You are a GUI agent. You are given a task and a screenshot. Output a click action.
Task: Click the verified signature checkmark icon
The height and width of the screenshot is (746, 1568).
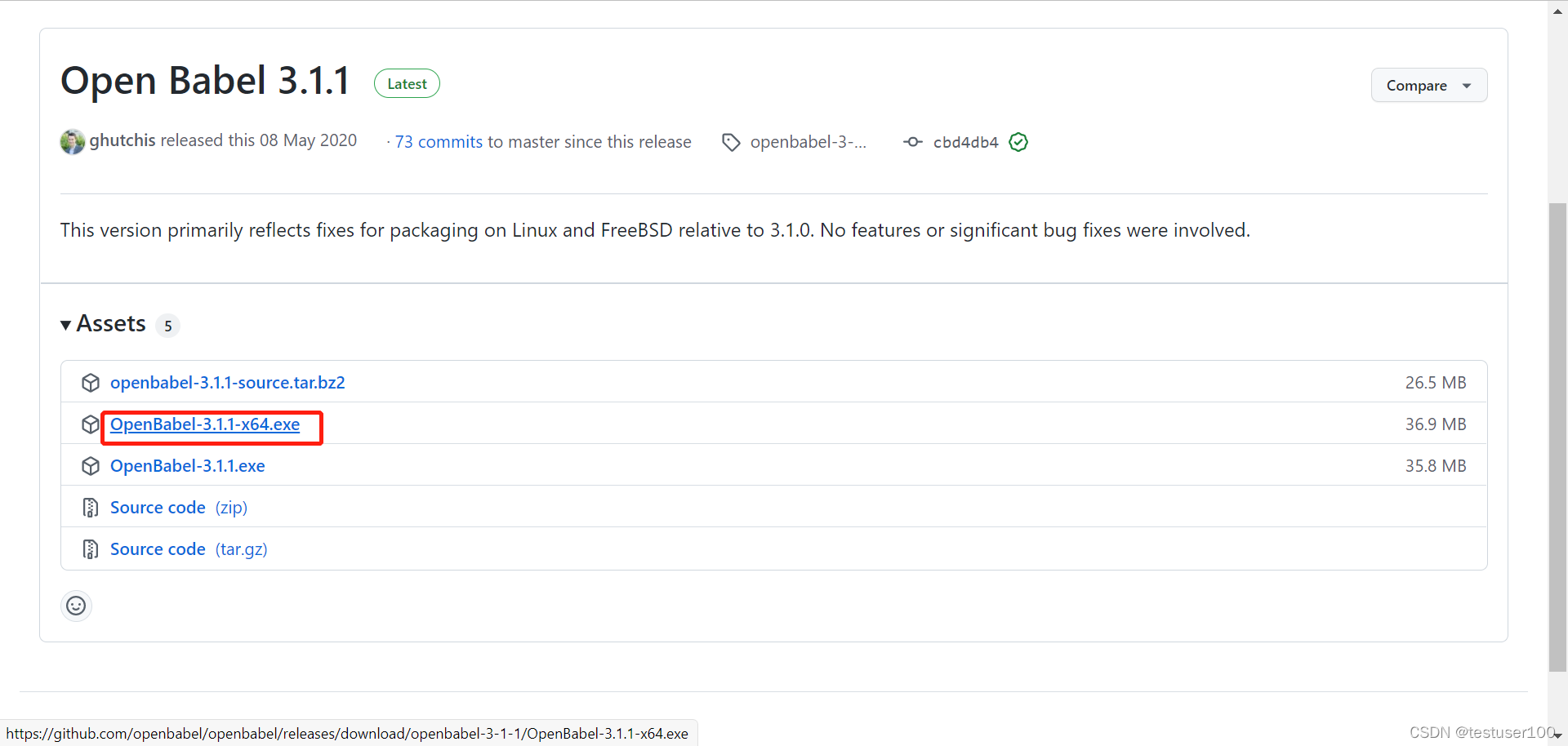coord(1018,142)
